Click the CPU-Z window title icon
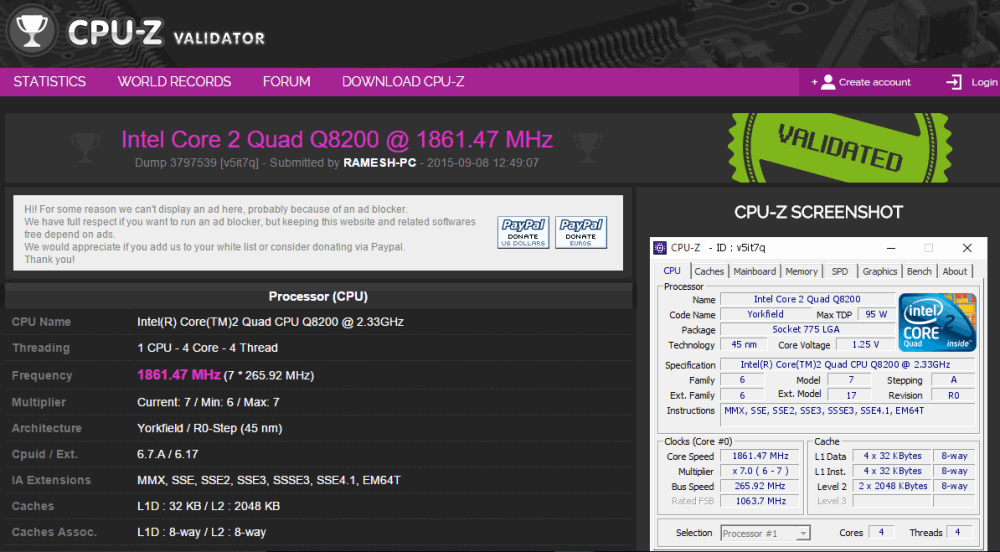Image resolution: width=1000 pixels, height=552 pixels. click(660, 248)
